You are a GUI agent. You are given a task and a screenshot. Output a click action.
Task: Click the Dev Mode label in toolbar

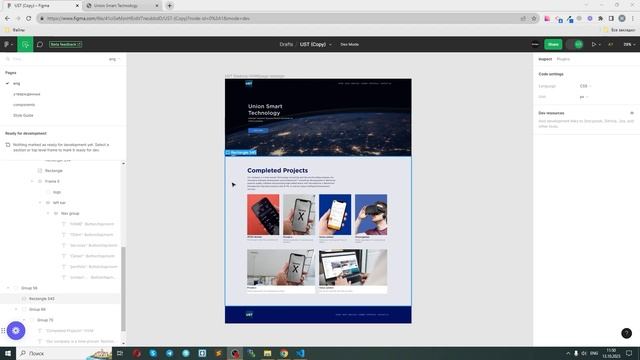349,44
